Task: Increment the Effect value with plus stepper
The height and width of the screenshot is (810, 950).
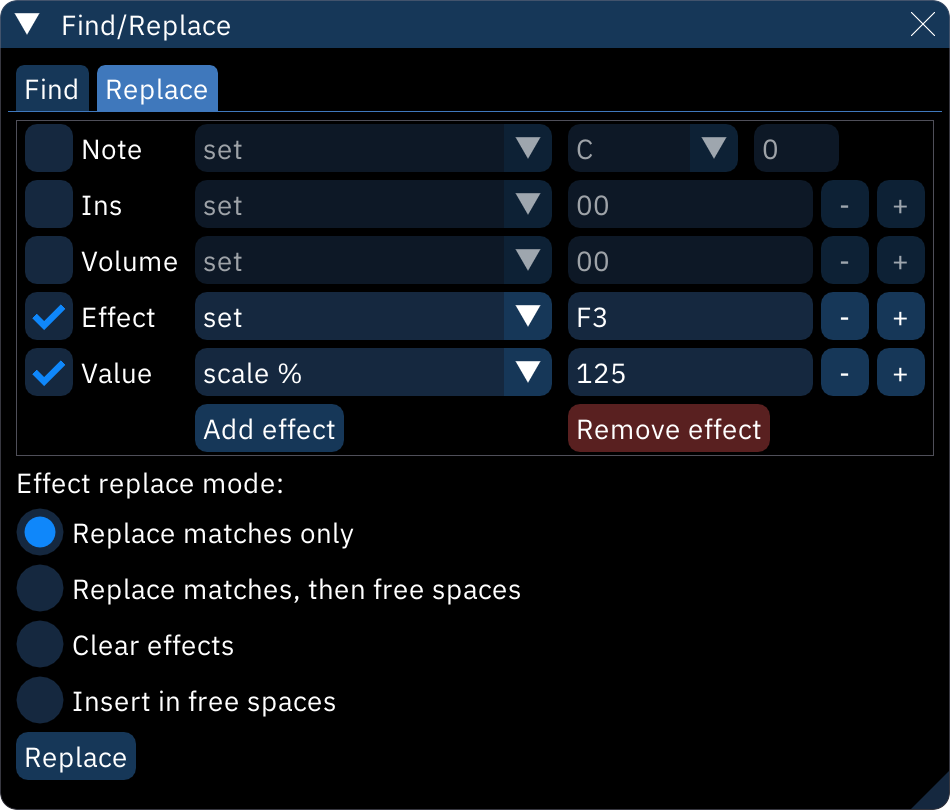Action: (x=901, y=316)
